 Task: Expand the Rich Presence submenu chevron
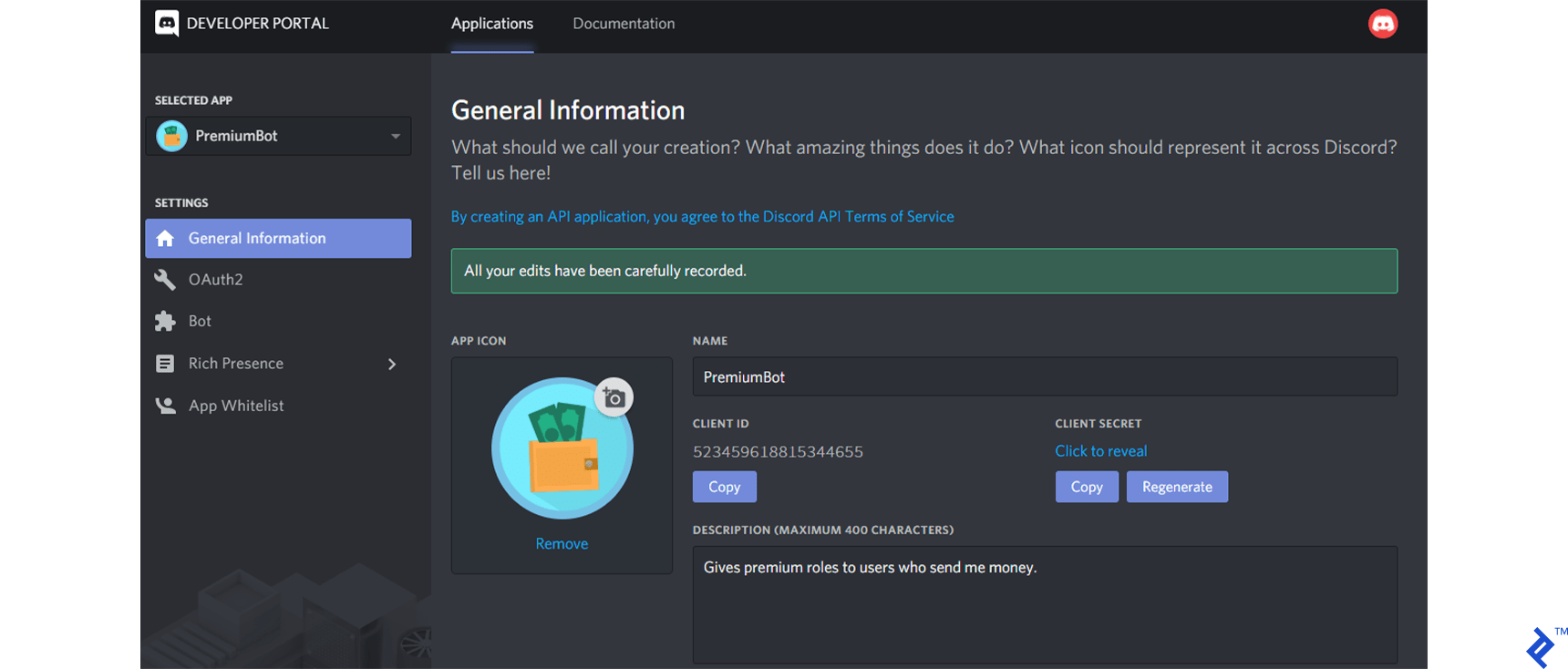click(392, 364)
